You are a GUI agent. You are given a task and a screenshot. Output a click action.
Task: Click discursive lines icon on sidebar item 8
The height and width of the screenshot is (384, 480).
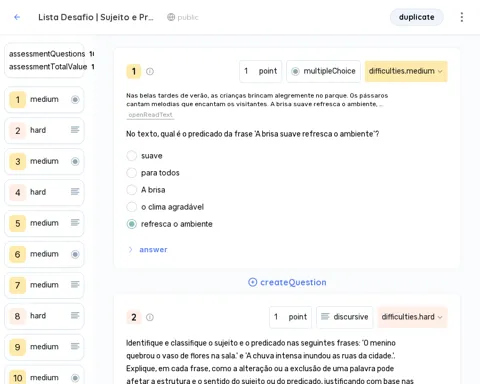(75, 315)
